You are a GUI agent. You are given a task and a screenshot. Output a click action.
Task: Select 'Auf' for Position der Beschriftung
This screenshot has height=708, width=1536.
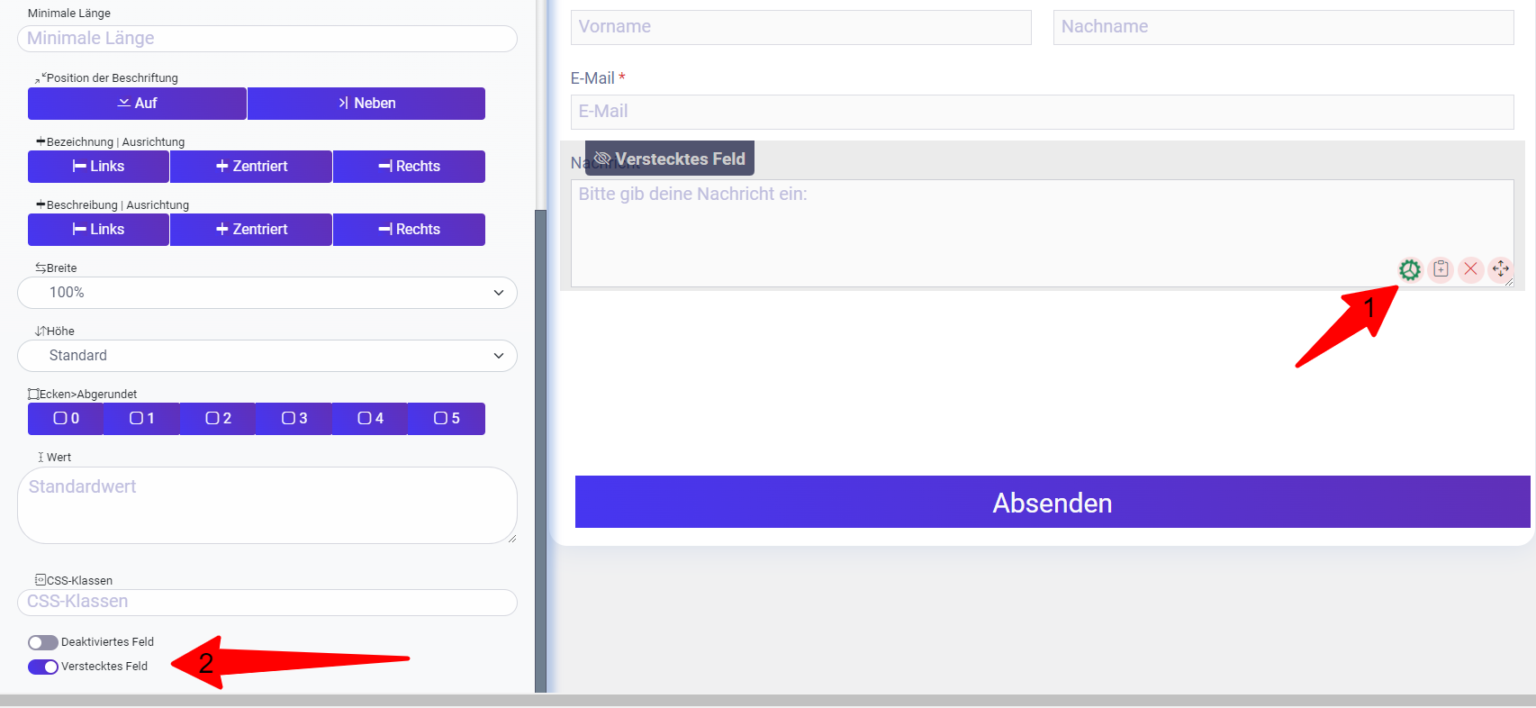pos(137,103)
